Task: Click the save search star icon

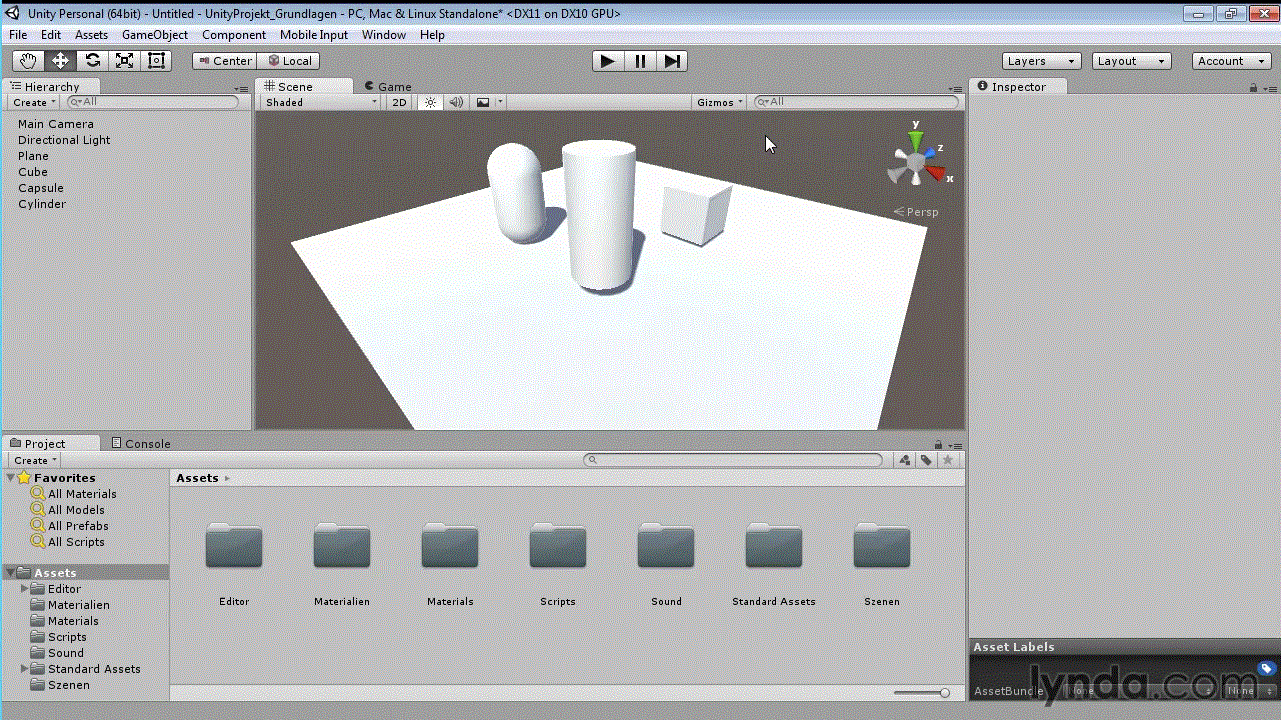Action: (948, 460)
